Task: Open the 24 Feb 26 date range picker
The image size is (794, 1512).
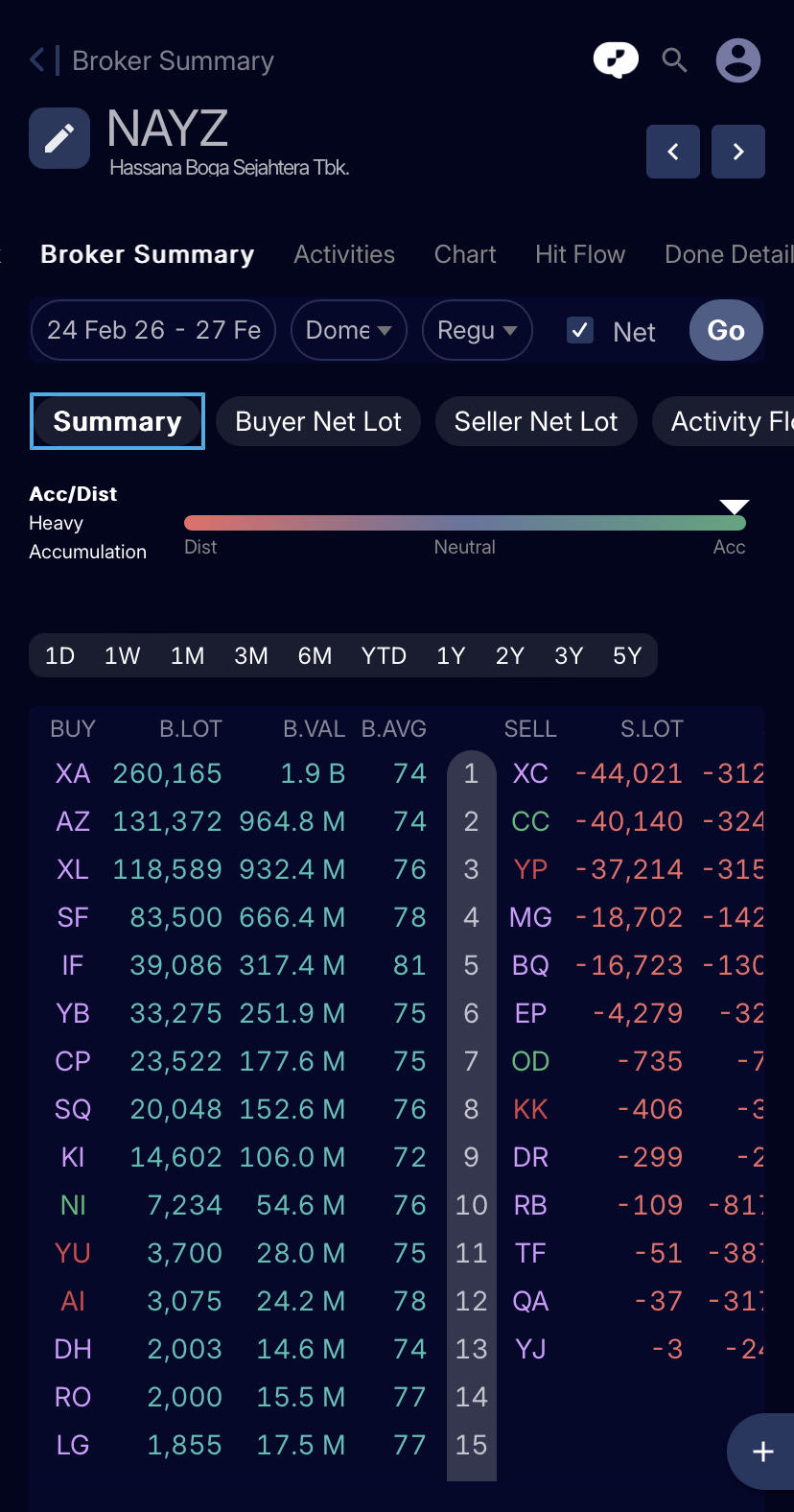Action: coord(153,331)
